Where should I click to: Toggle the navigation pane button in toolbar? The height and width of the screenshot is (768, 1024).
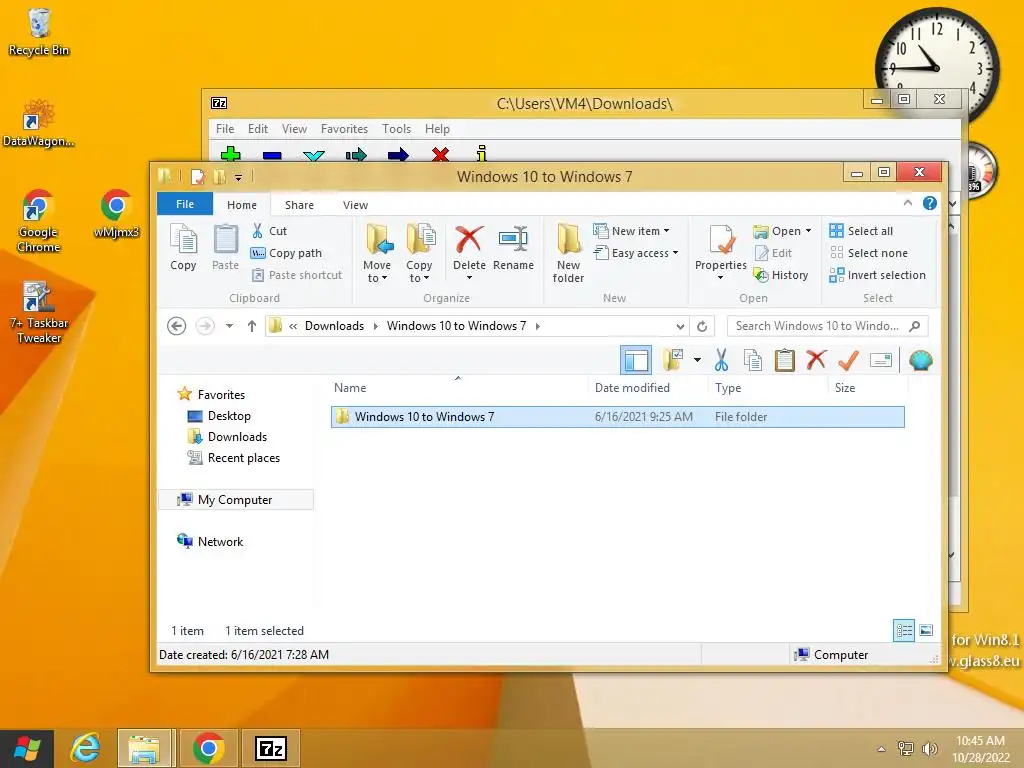pos(635,360)
